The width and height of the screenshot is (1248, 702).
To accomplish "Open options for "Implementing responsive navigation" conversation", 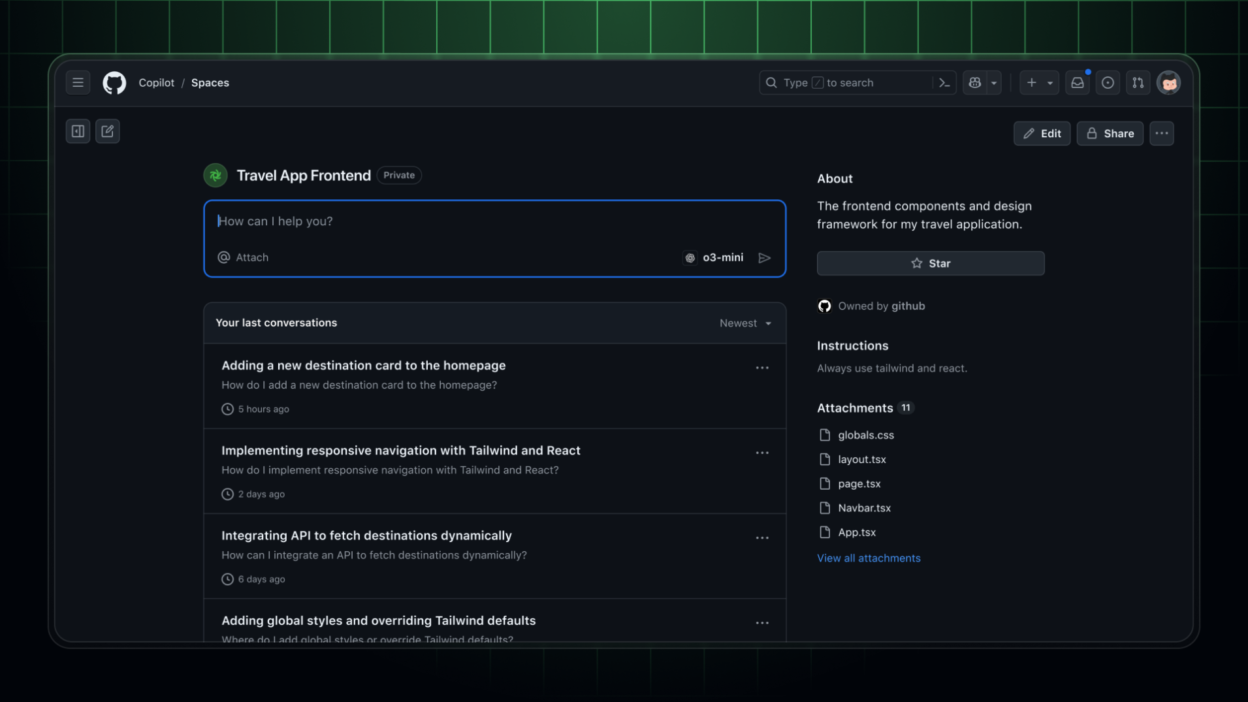I will pyautogui.click(x=762, y=453).
